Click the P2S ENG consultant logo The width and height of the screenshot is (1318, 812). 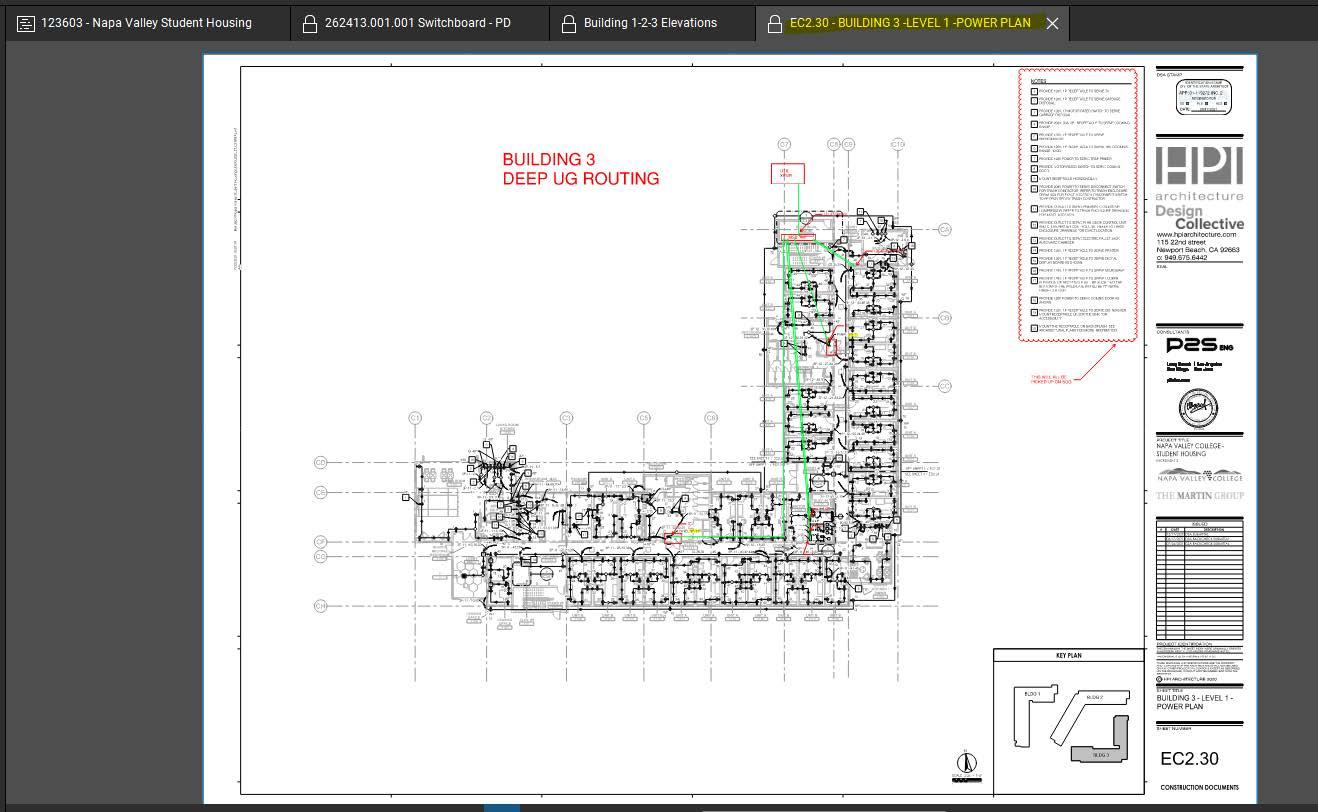coord(1200,346)
